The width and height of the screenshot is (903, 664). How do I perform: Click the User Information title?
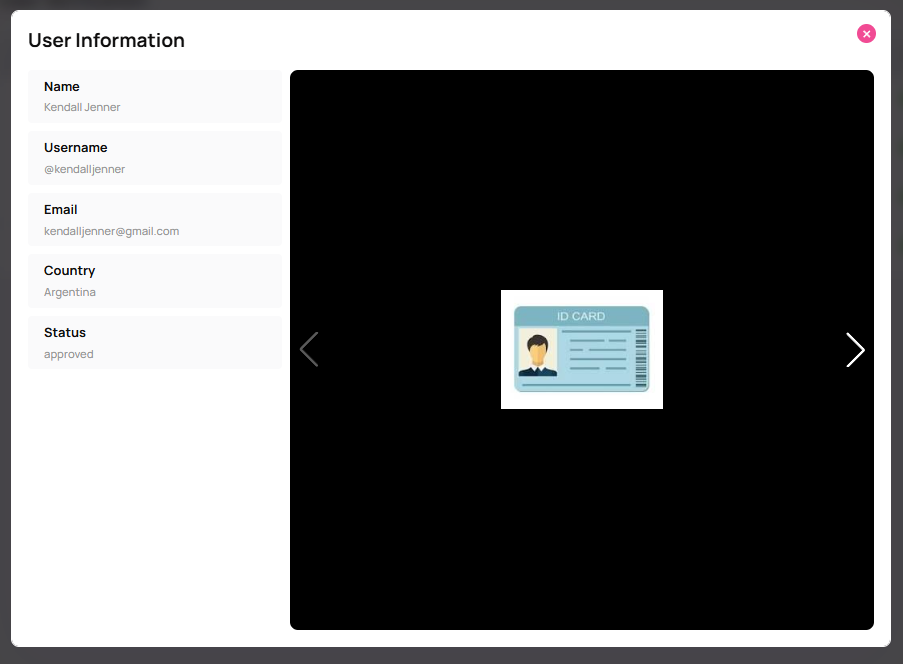pyautogui.click(x=106, y=40)
